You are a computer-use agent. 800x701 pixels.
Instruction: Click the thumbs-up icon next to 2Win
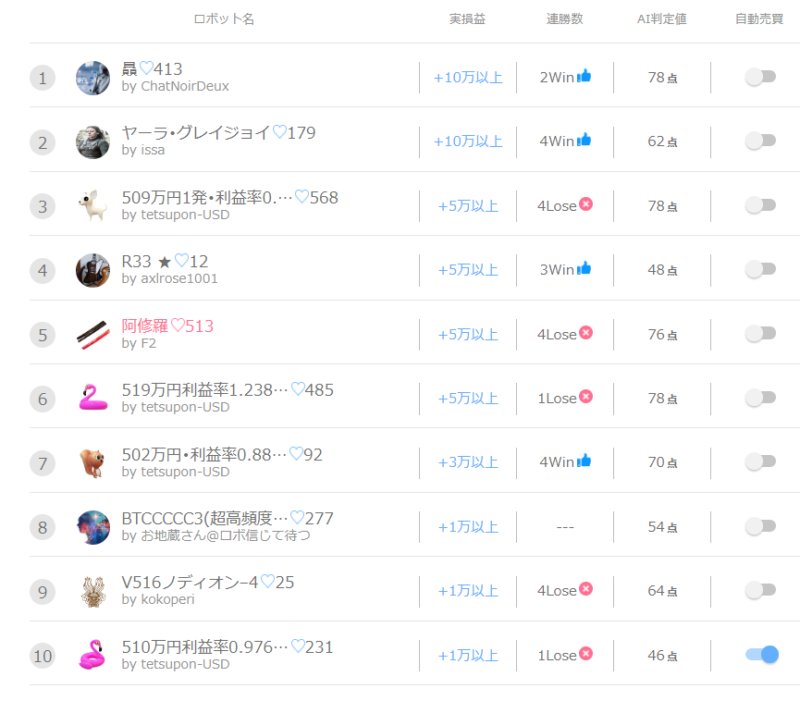(584, 76)
